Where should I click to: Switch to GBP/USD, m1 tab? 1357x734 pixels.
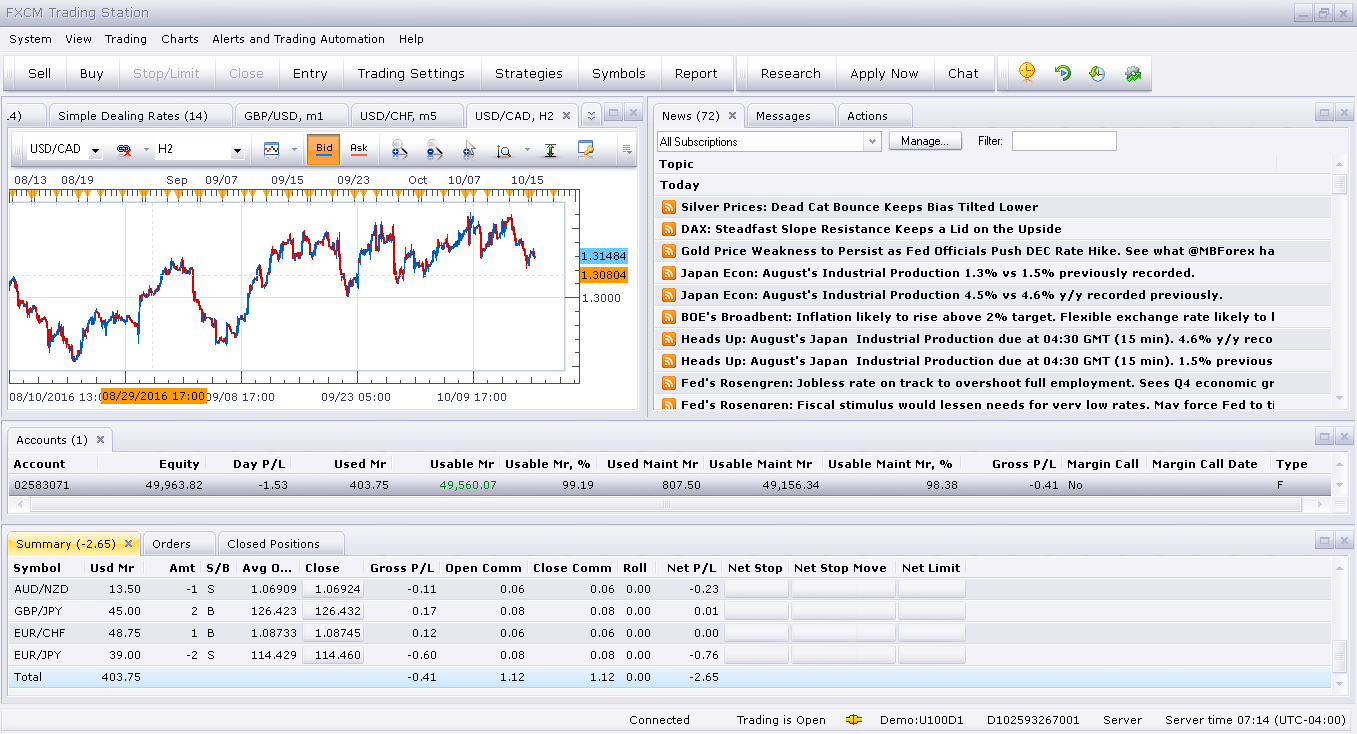click(292, 116)
